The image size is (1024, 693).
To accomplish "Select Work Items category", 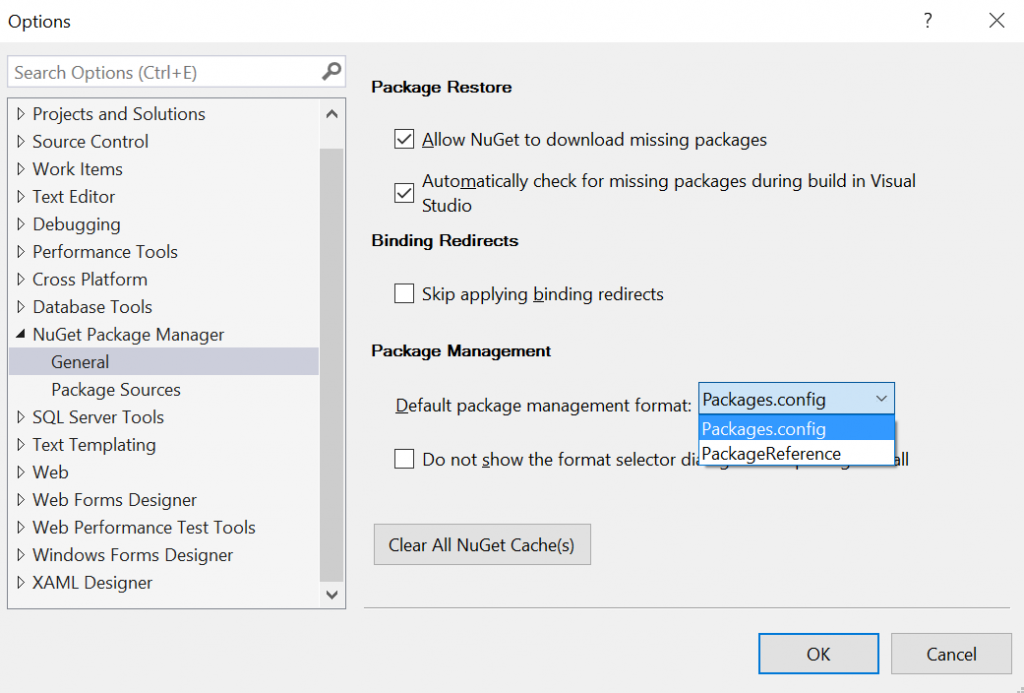I will pyautogui.click(x=78, y=169).
